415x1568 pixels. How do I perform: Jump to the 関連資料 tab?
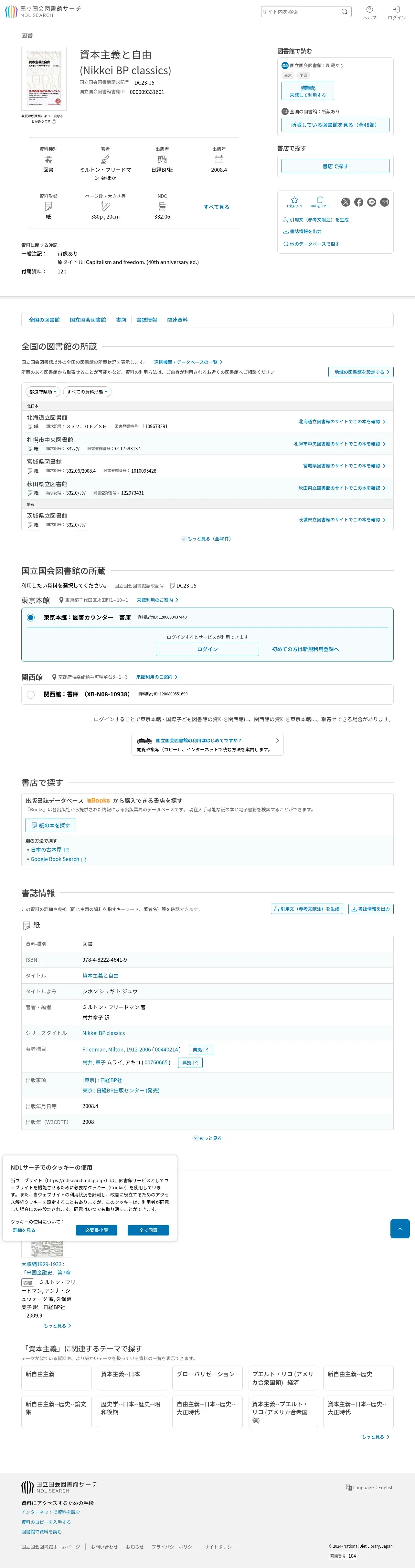click(177, 320)
